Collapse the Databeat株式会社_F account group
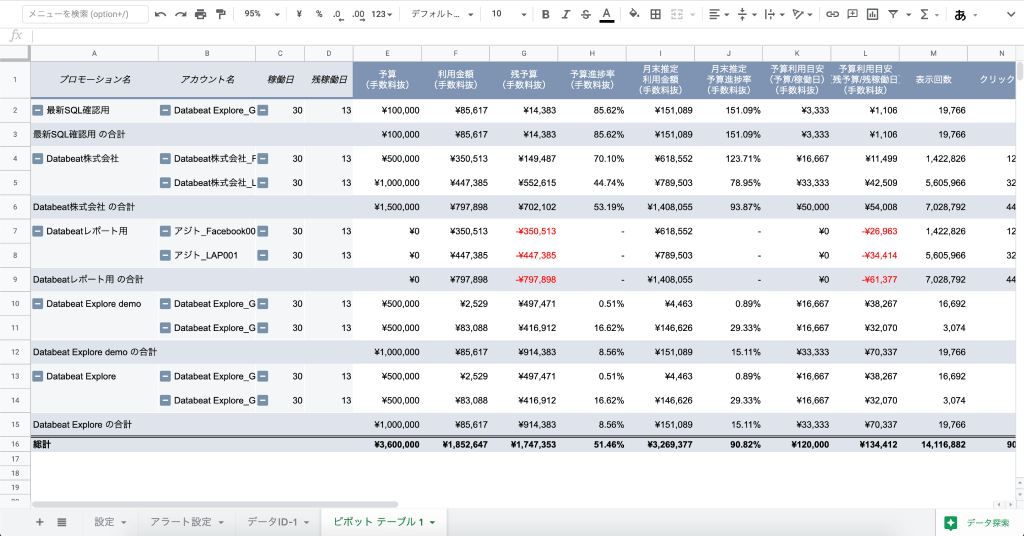1024x536 pixels. 165,159
